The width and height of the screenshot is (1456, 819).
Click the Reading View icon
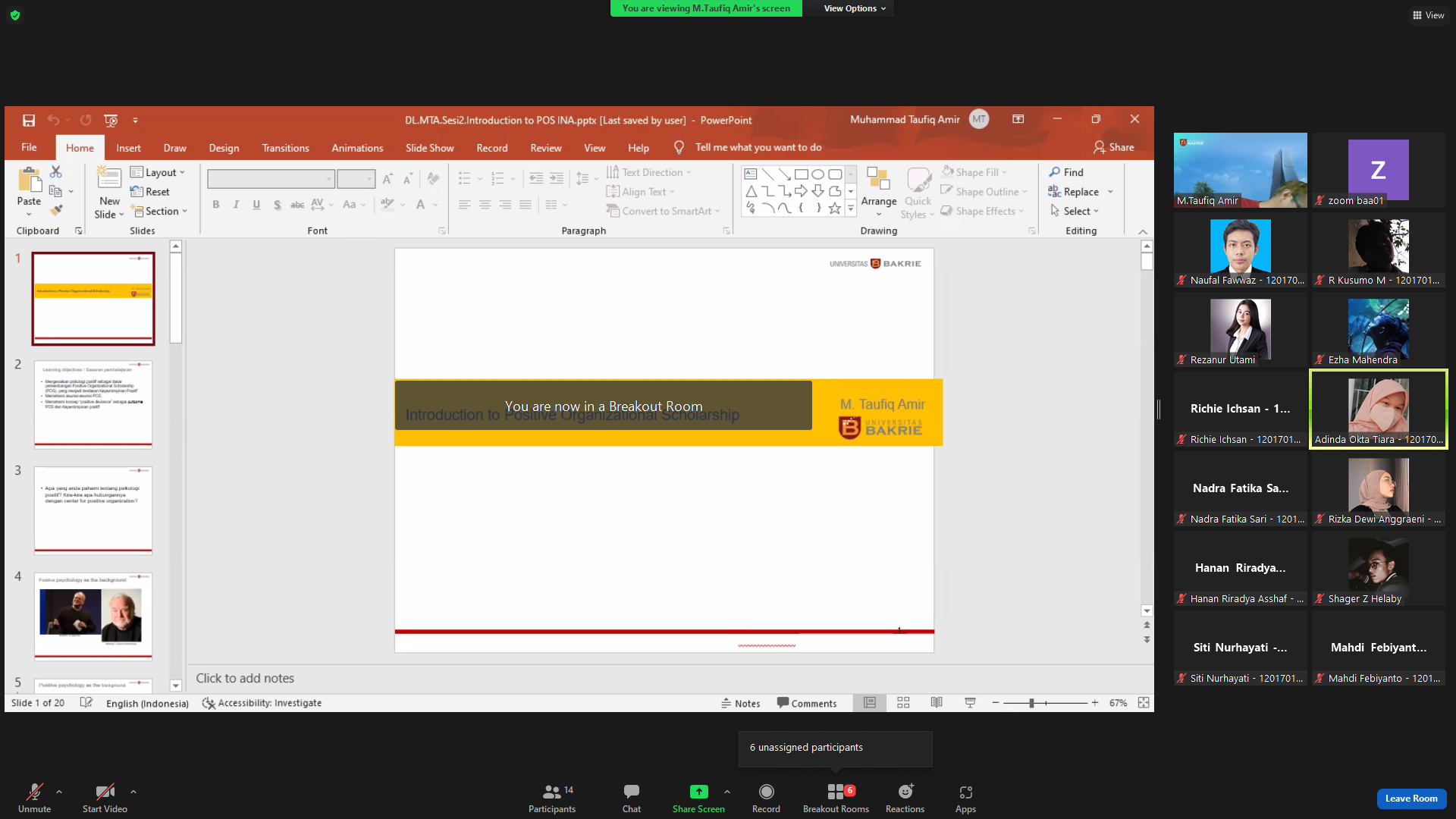(937, 703)
